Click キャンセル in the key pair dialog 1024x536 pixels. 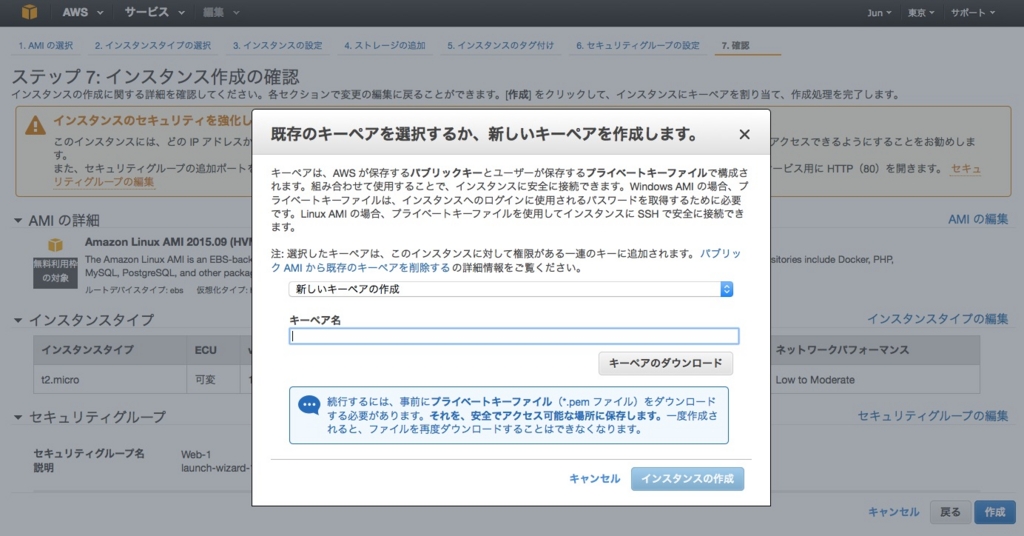tap(594, 479)
